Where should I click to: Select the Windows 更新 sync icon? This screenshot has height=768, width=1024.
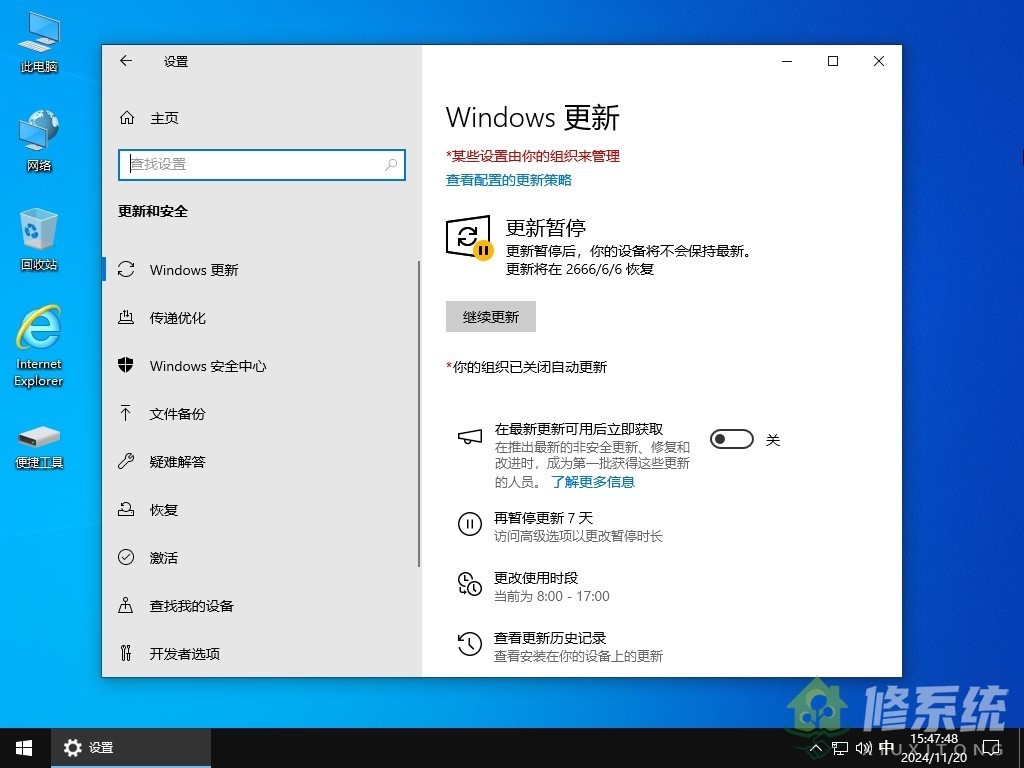click(x=126, y=270)
